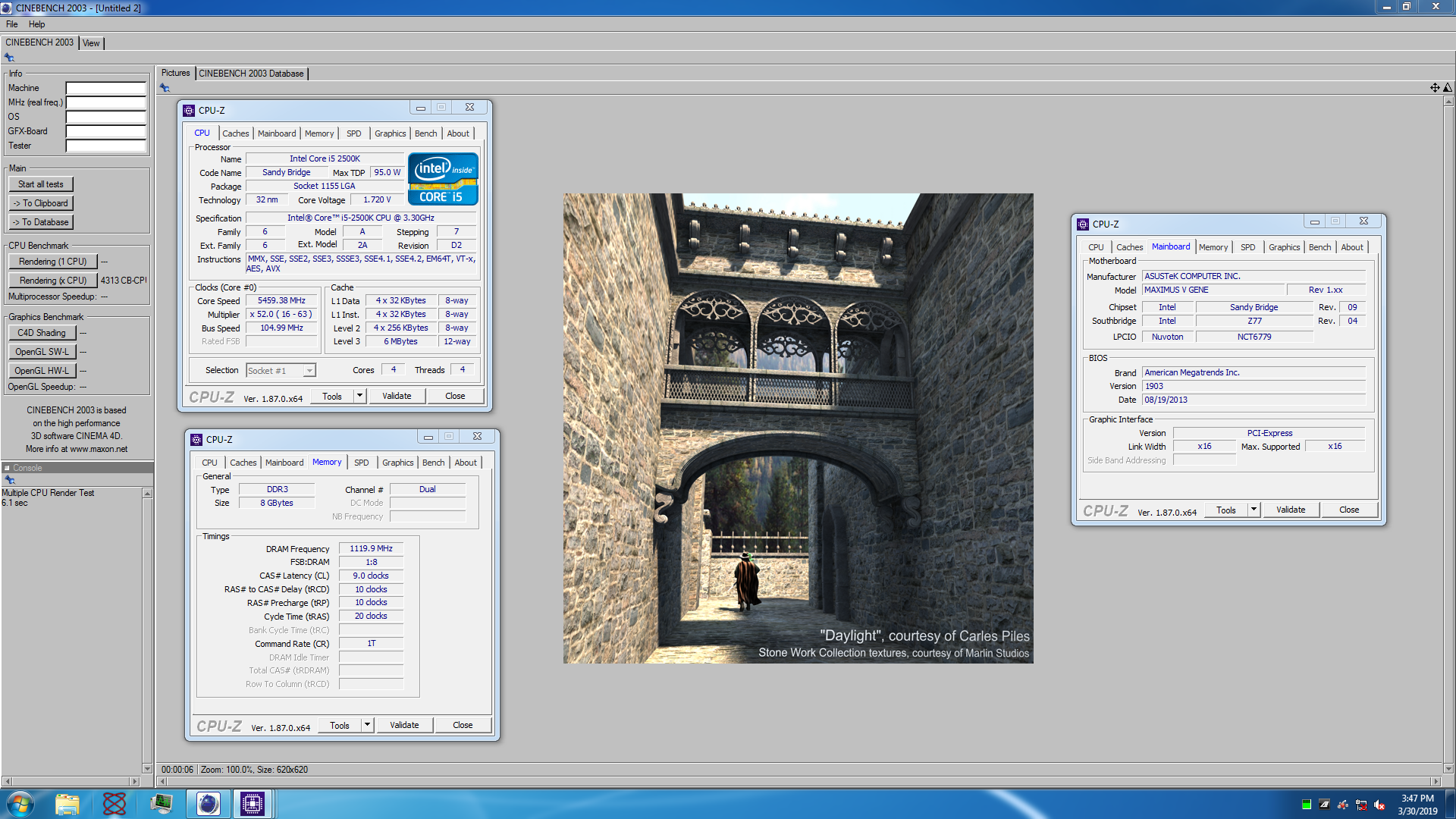Click the rendered Daylight picture

798,428
